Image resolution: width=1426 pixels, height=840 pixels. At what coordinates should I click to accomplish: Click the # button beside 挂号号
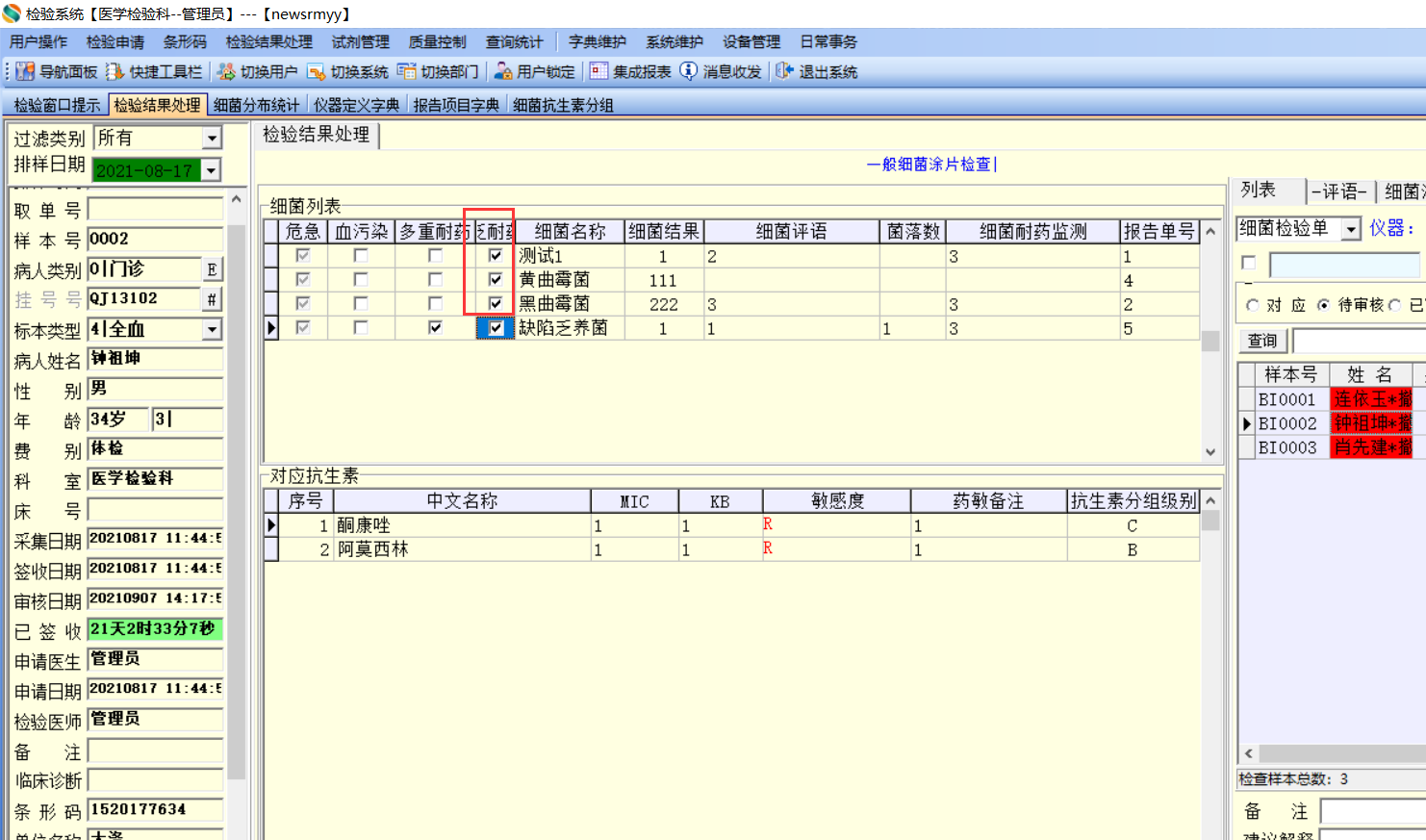tap(213, 299)
